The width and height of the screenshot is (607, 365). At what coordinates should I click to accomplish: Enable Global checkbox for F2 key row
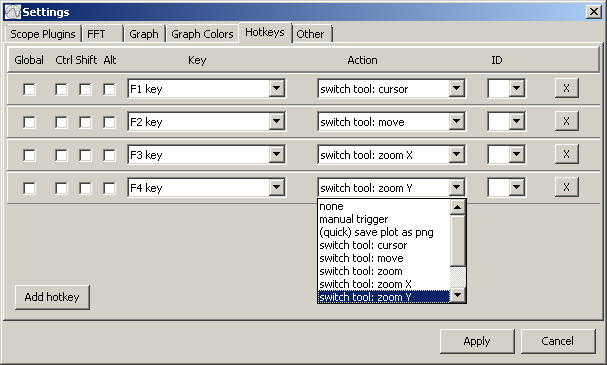coord(29,122)
